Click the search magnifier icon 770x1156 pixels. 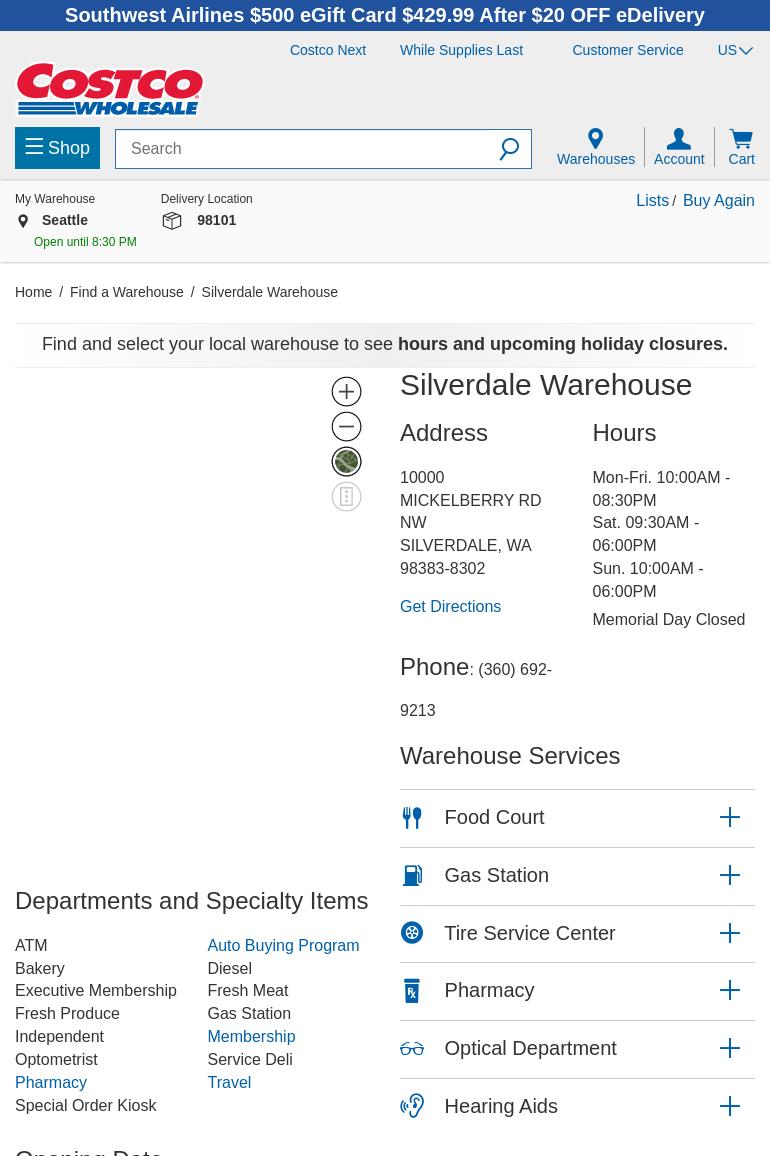pyautogui.click(x=509, y=149)
